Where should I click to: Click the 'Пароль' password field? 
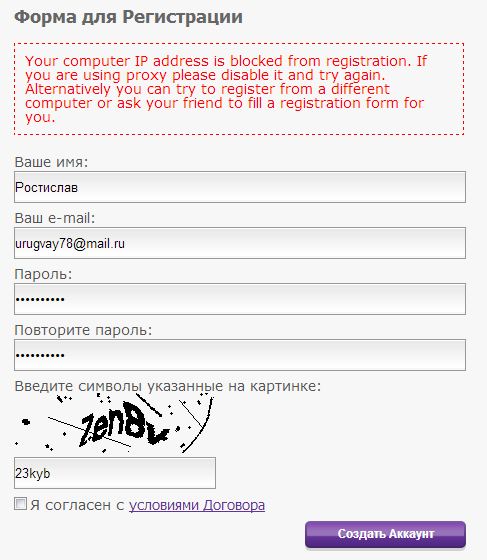click(x=240, y=299)
